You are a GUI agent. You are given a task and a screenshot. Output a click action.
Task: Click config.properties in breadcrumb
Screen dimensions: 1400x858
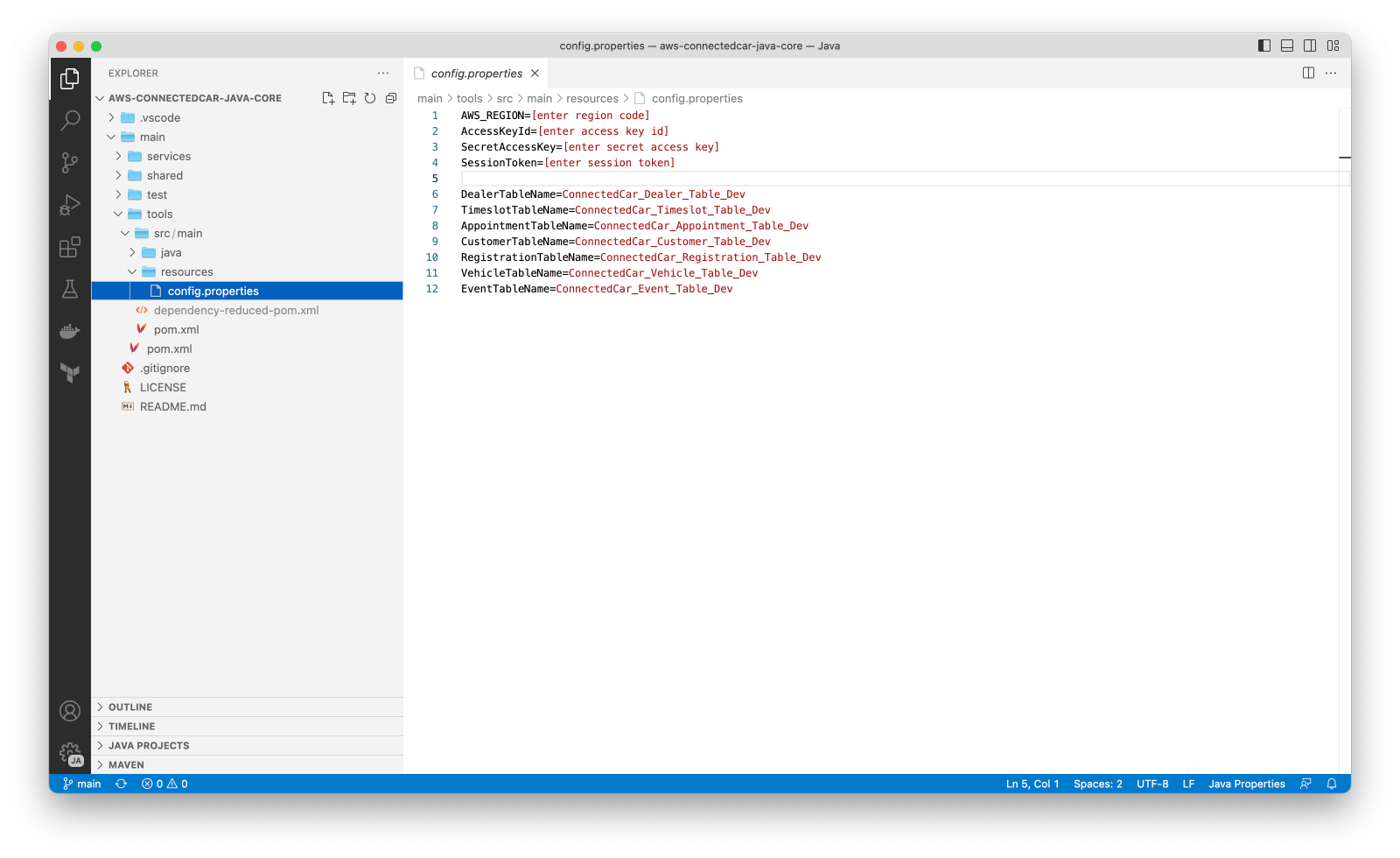(x=696, y=99)
